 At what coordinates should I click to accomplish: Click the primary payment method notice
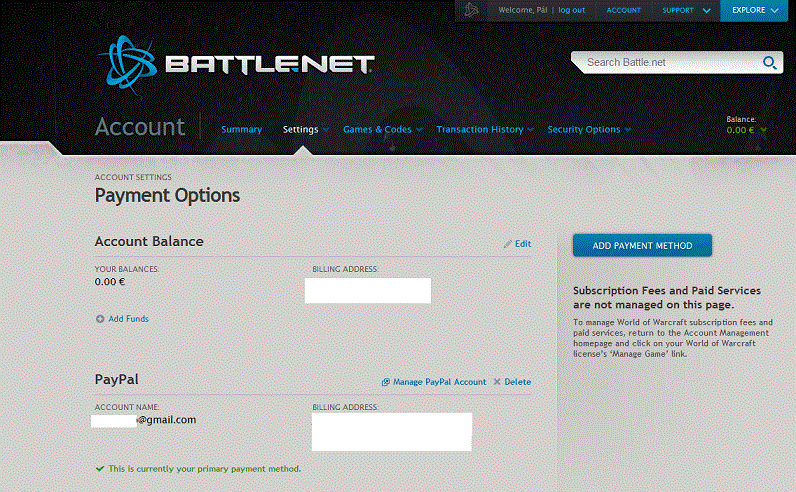point(205,469)
